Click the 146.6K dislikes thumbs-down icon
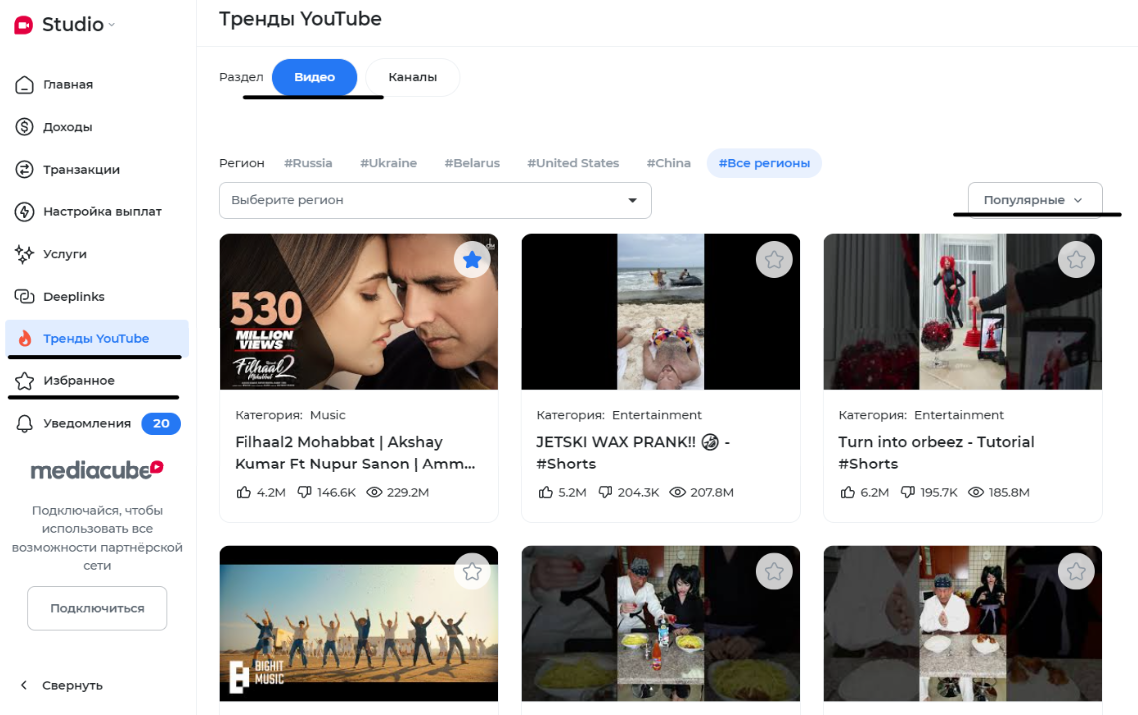The width and height of the screenshot is (1138, 715). 304,492
